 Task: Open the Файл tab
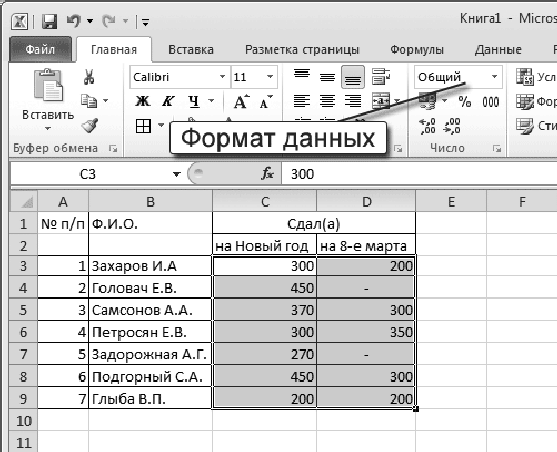coord(40,49)
